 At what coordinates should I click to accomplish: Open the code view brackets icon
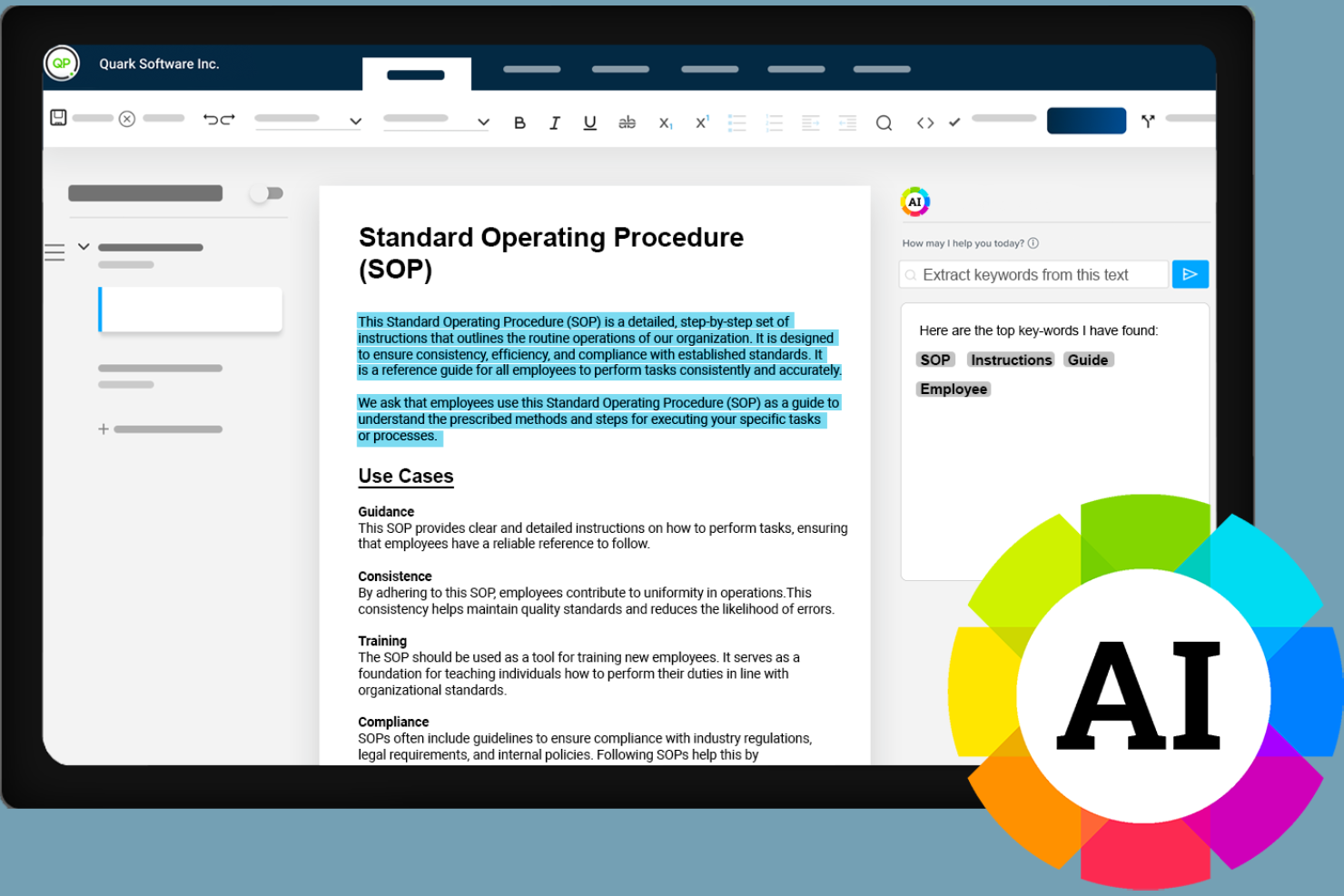tap(925, 123)
